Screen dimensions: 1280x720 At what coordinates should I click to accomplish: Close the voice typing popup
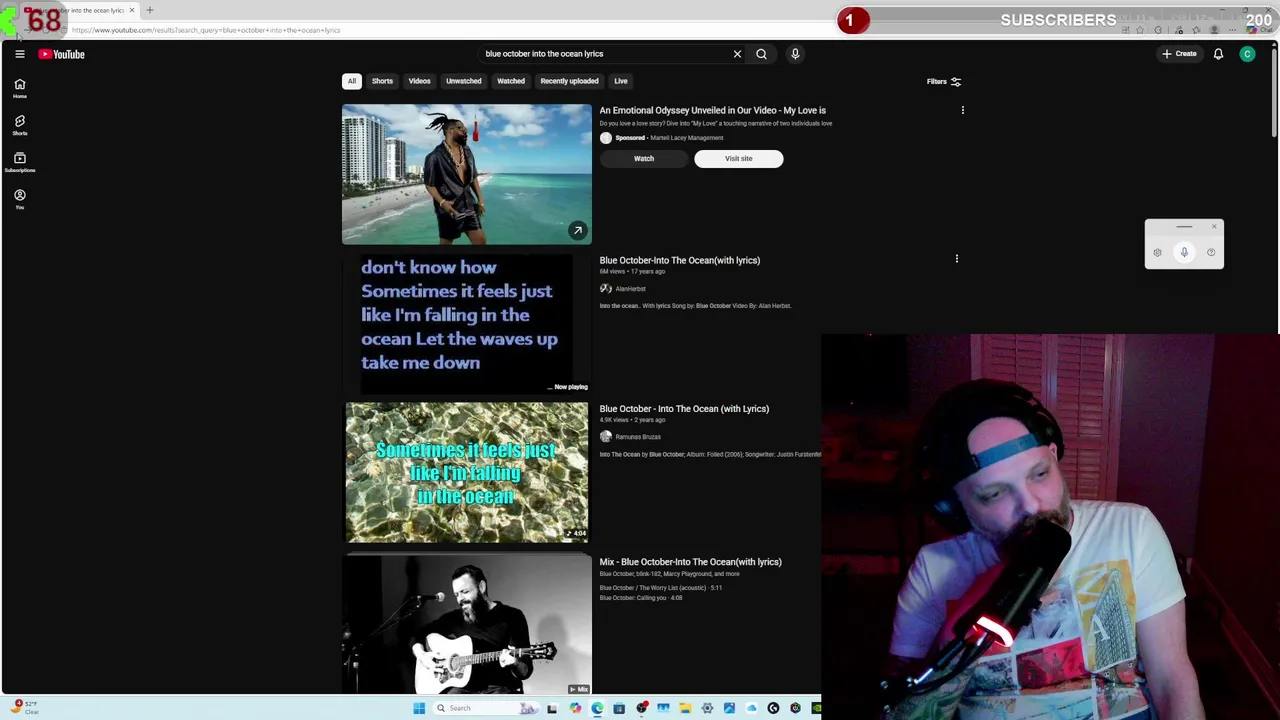1214,226
